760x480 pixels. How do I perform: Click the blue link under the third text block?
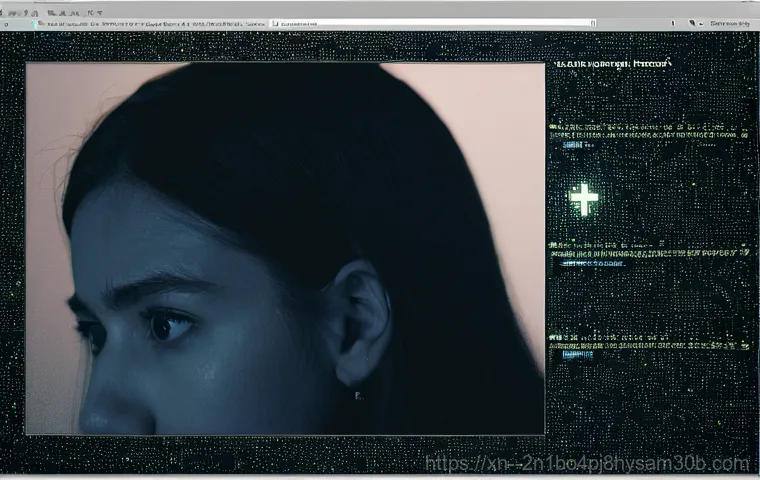pyautogui.click(x=572, y=352)
